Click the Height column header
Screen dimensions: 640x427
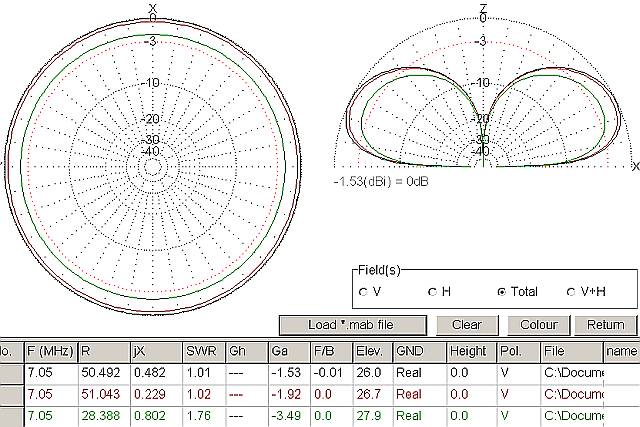click(x=468, y=351)
